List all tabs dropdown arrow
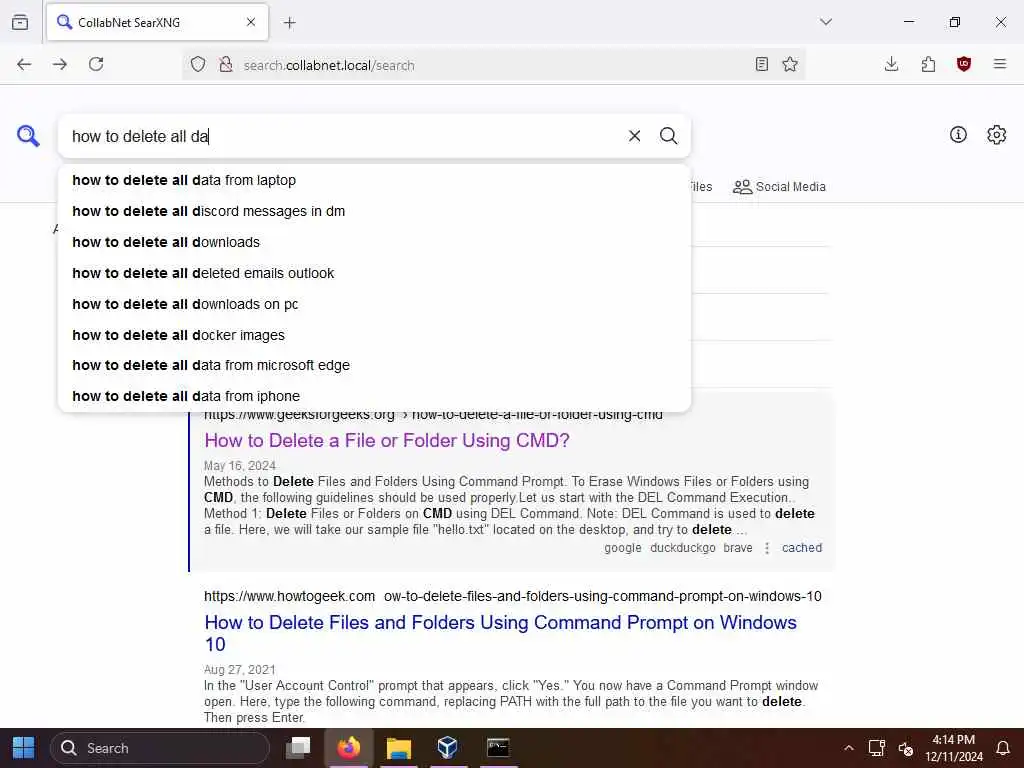This screenshot has height=768, width=1024. [x=826, y=22]
